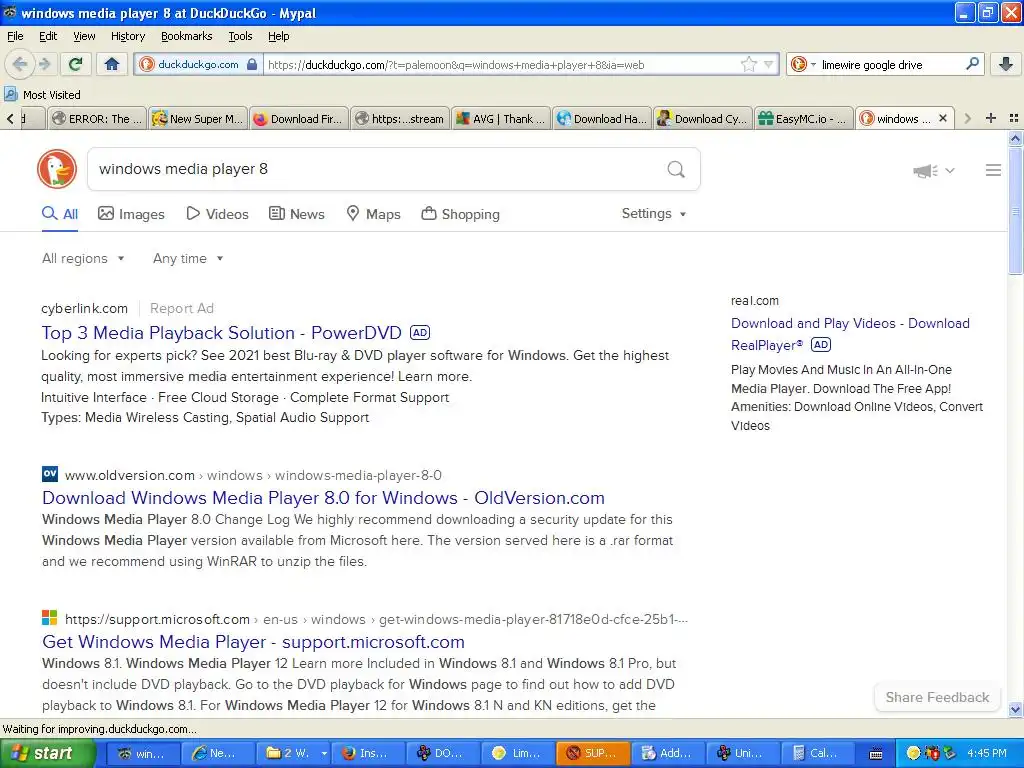Switch to New Super M... browser tab
The width and height of the screenshot is (1024, 768).
198,118
